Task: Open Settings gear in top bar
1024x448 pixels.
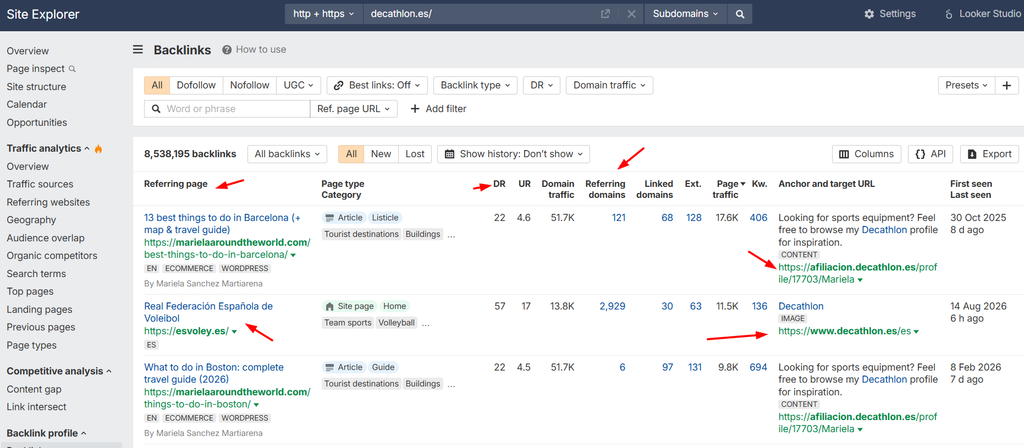Action: click(x=889, y=14)
